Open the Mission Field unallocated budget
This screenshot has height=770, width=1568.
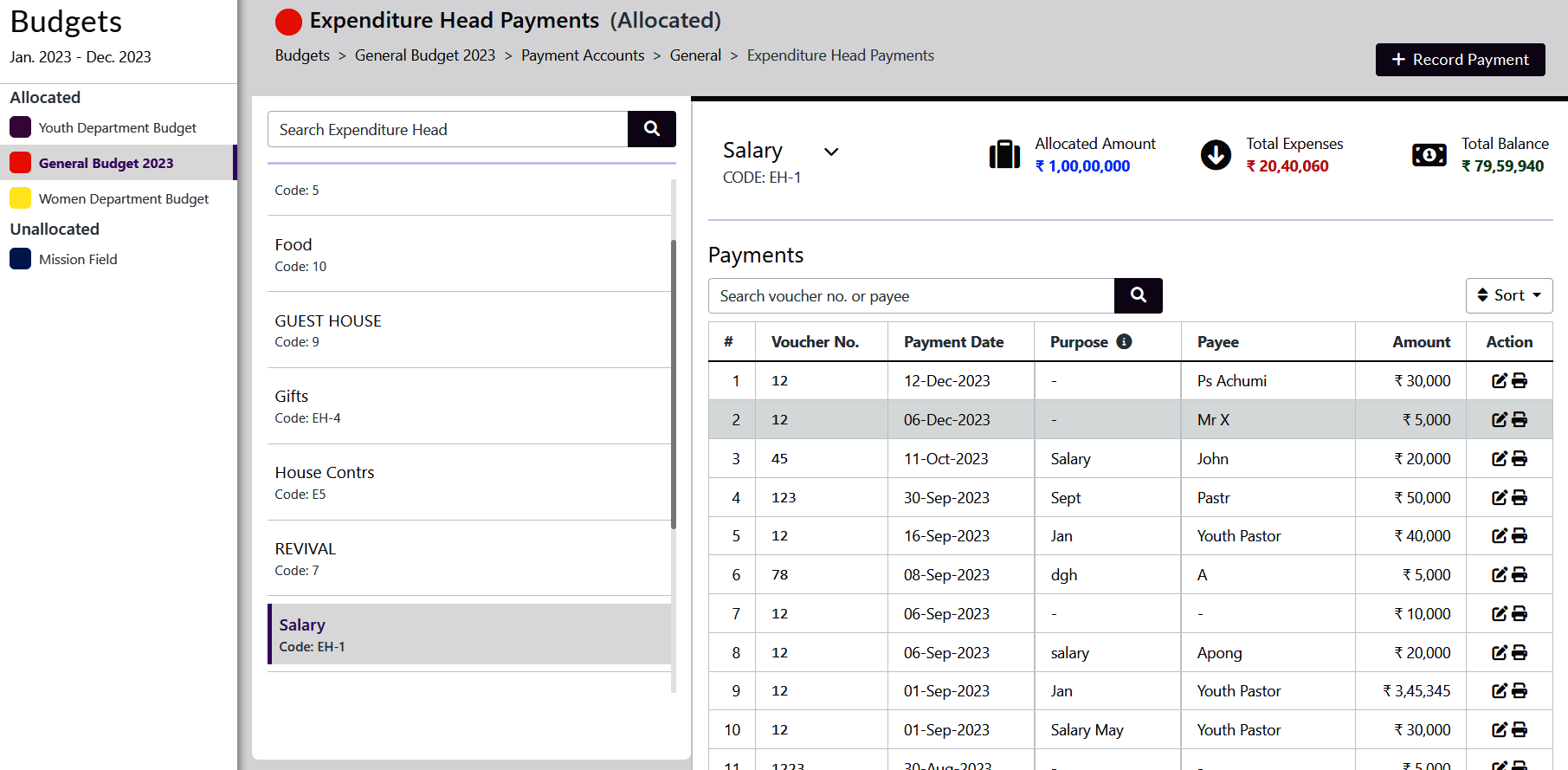78,259
